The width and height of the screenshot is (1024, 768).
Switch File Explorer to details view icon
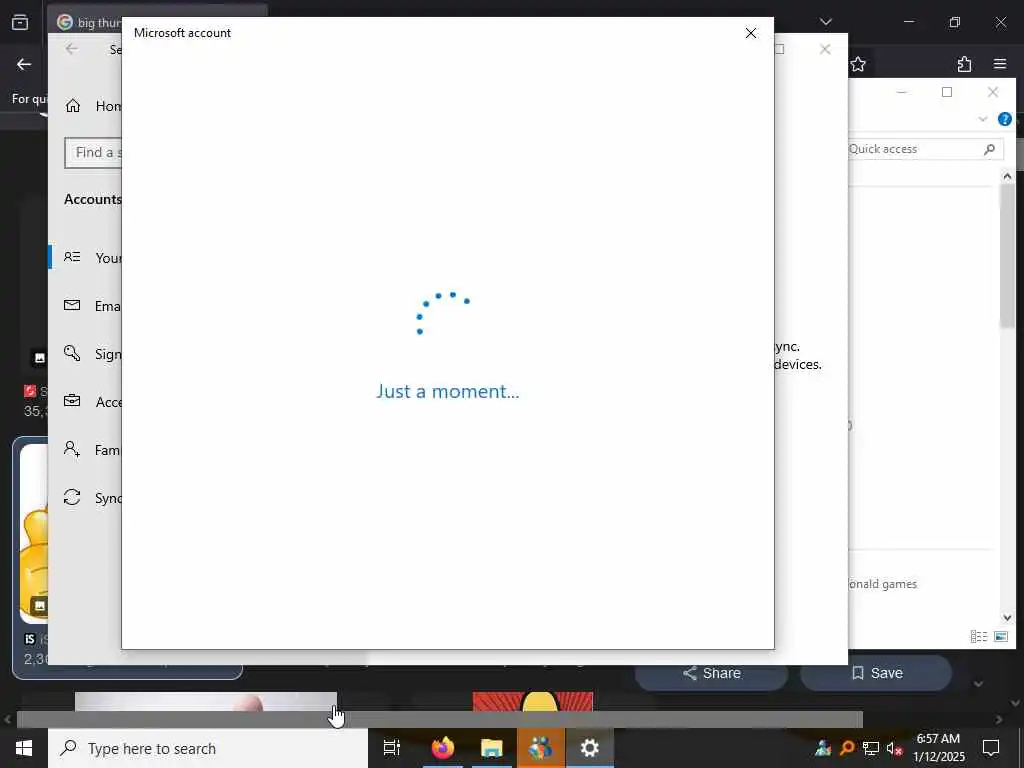(x=978, y=636)
